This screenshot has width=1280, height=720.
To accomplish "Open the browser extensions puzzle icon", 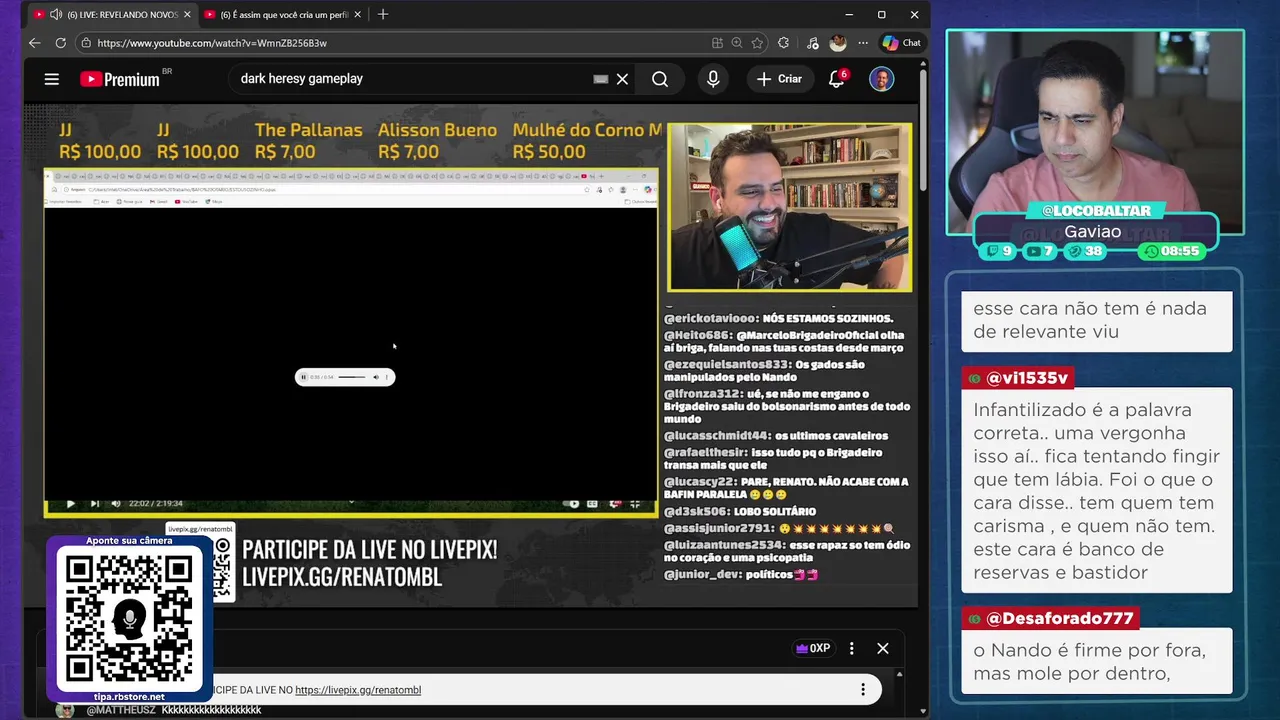I will click(784, 43).
